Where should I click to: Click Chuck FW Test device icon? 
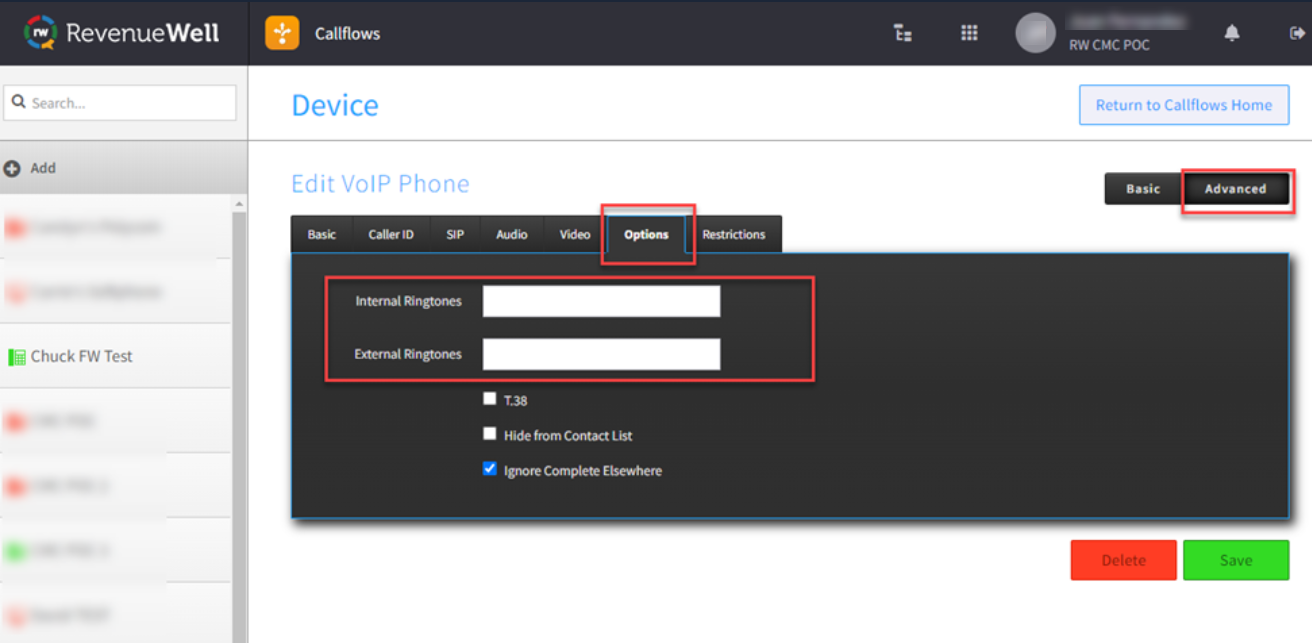(x=17, y=357)
